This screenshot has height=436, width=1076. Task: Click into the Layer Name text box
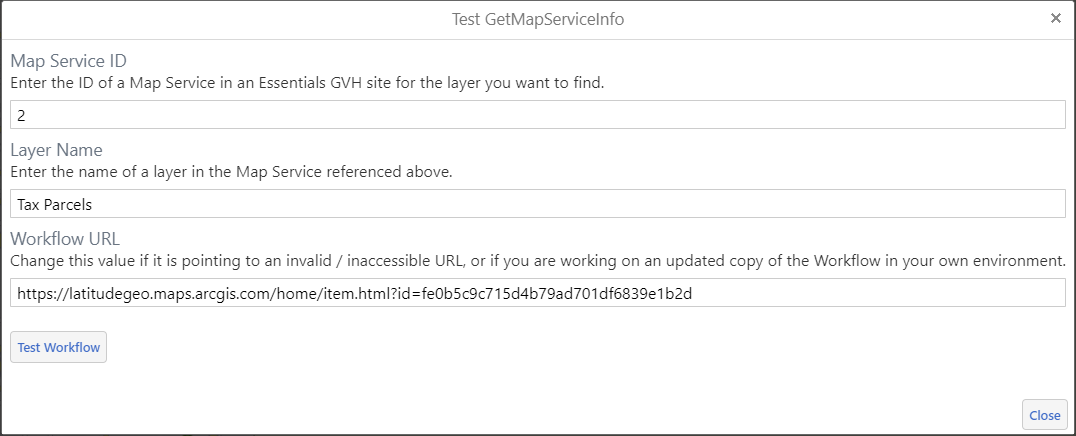538,204
